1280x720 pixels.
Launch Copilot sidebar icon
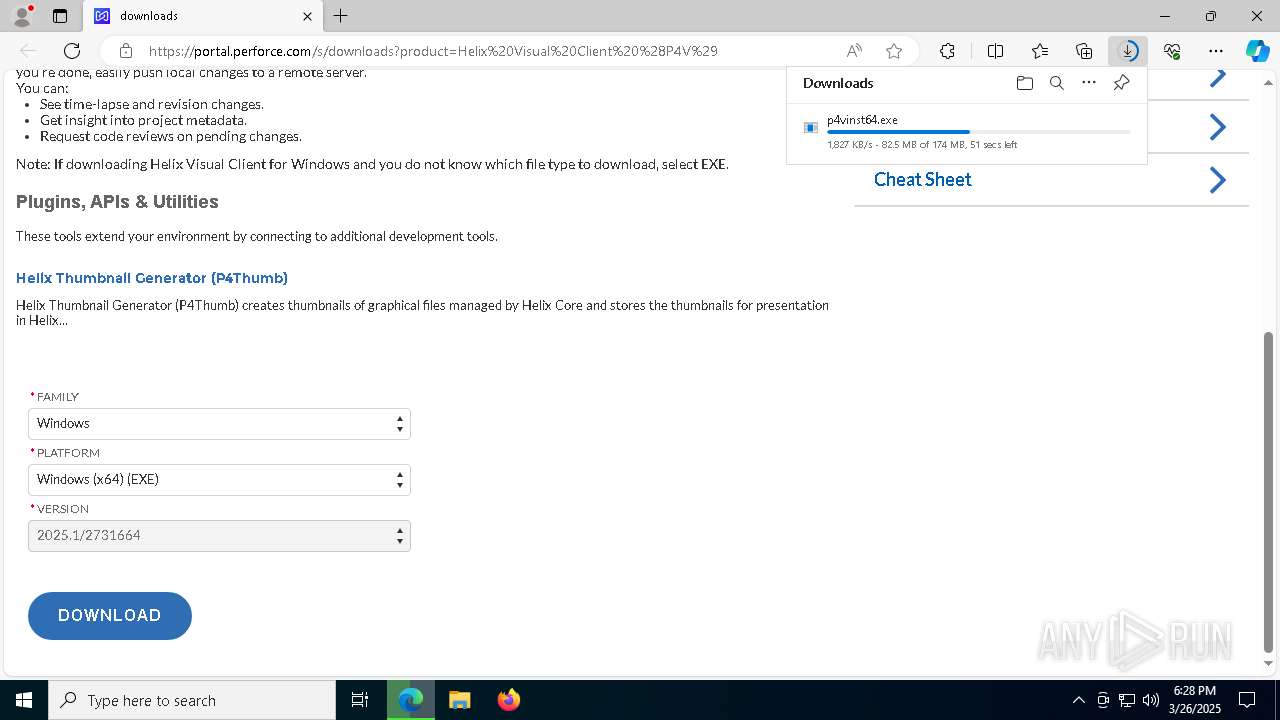coord(1258,51)
